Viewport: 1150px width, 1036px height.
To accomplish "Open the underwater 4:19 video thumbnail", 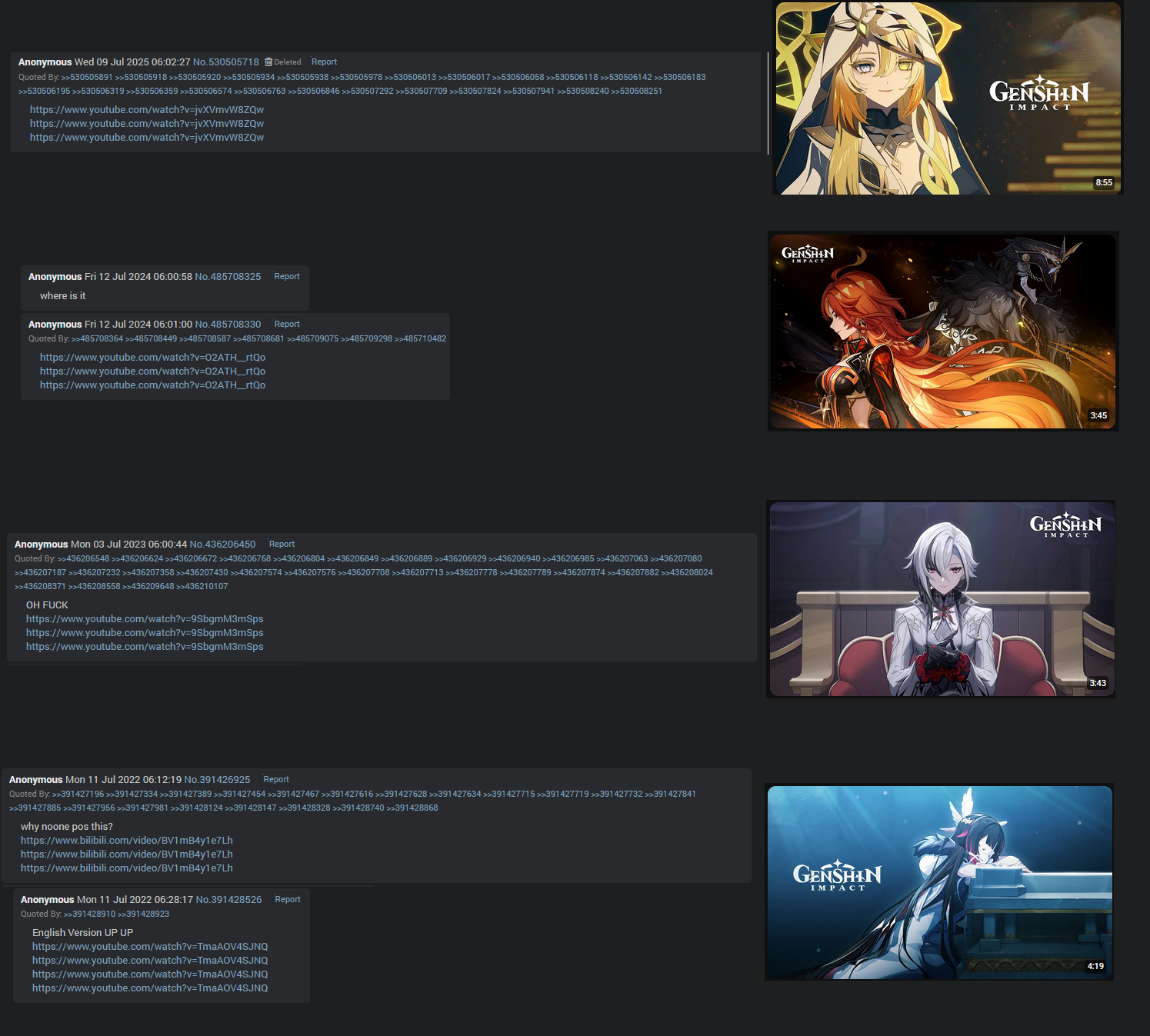I will point(939,882).
